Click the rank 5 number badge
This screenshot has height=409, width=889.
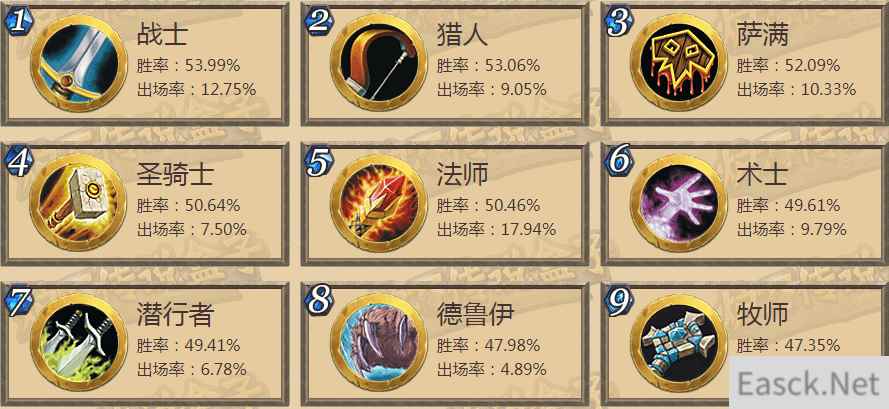(x=319, y=162)
